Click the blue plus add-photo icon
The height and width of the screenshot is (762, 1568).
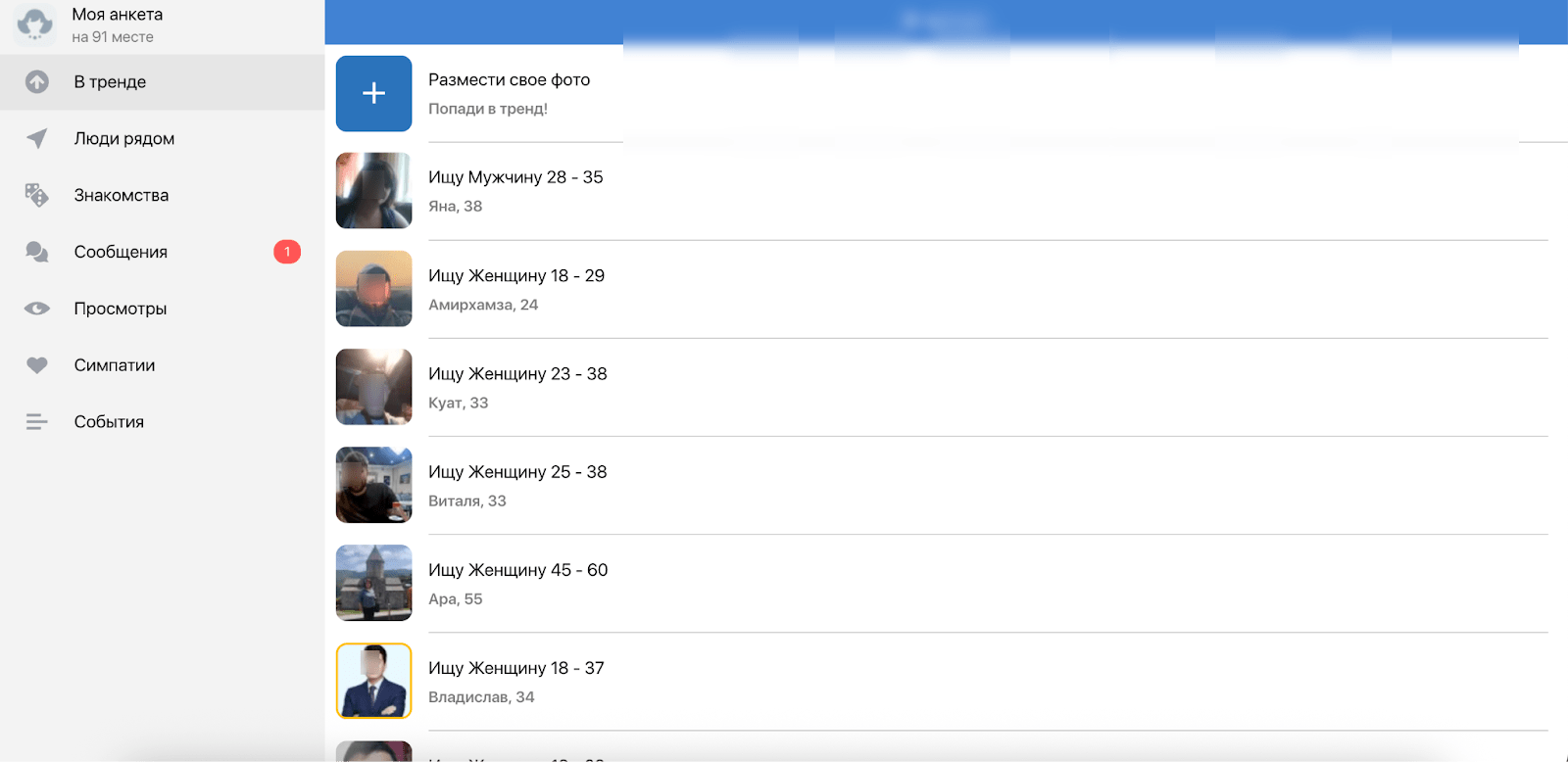[373, 94]
